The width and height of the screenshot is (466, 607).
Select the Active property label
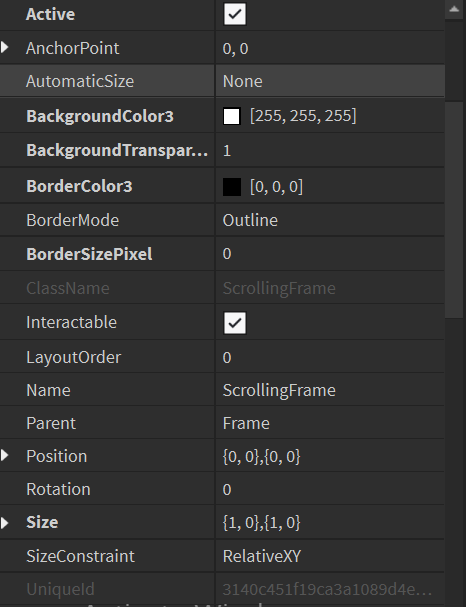pyautogui.click(x=50, y=14)
